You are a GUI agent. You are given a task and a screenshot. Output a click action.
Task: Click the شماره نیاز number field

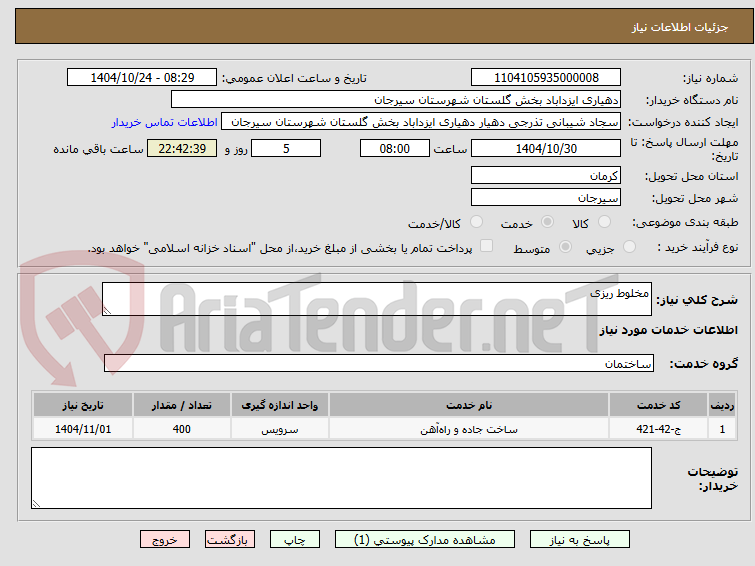[x=546, y=78]
